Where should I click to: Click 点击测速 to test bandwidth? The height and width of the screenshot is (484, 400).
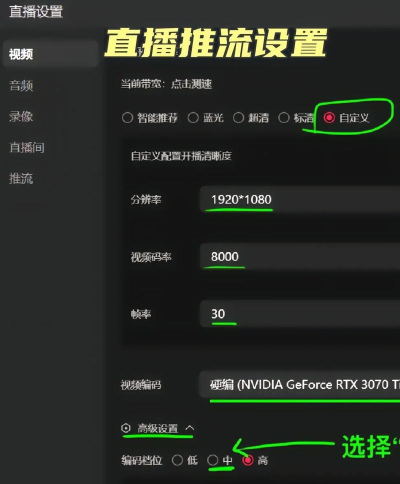point(191,84)
